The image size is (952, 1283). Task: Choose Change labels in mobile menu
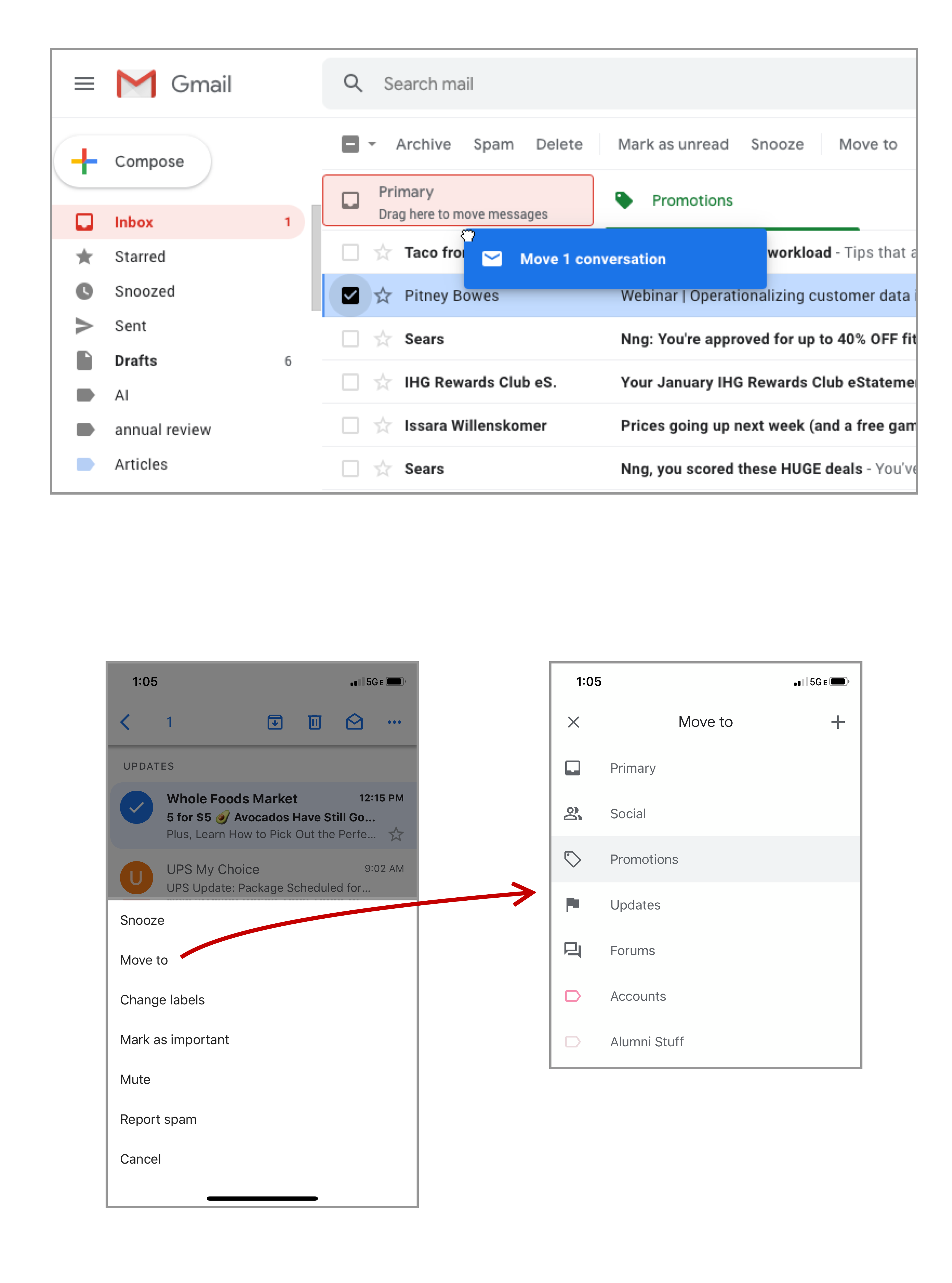click(x=163, y=999)
